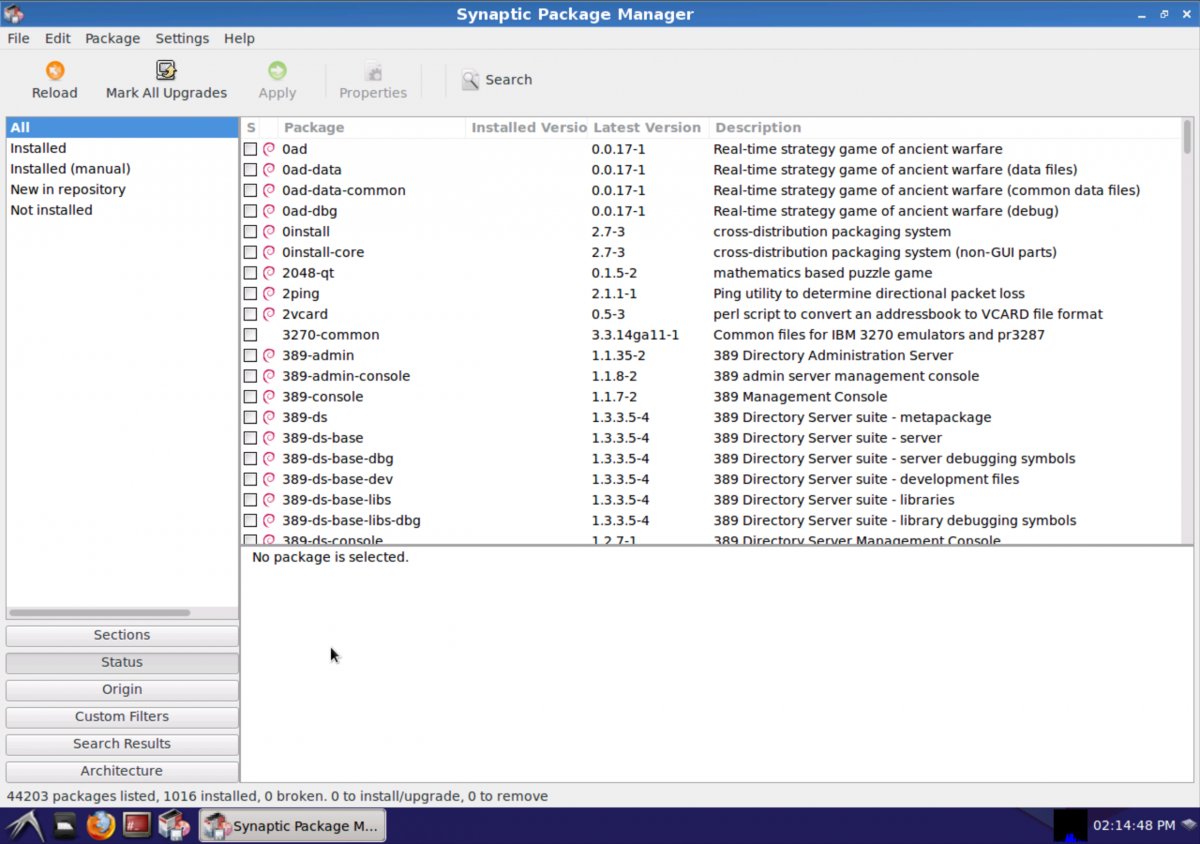Click the Reload toolbar icon
1200x844 pixels.
(x=55, y=71)
